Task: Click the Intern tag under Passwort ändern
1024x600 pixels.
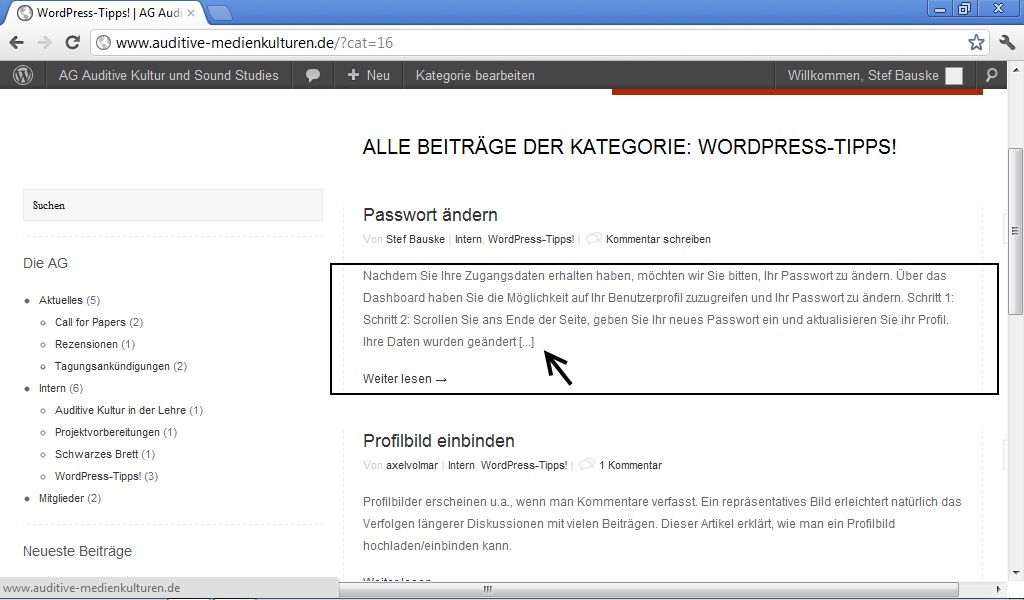Action: (x=468, y=240)
